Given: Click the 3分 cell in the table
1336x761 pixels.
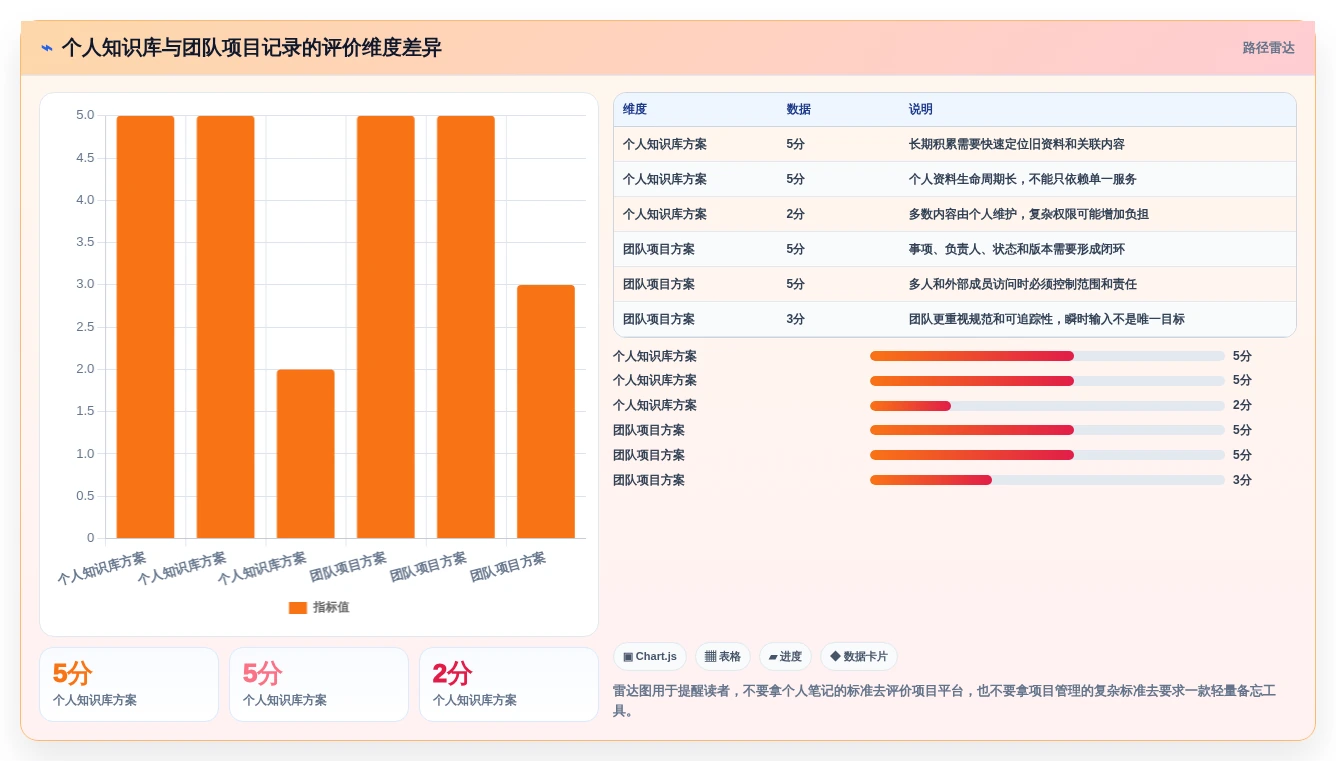Looking at the screenshot, I should (x=796, y=319).
